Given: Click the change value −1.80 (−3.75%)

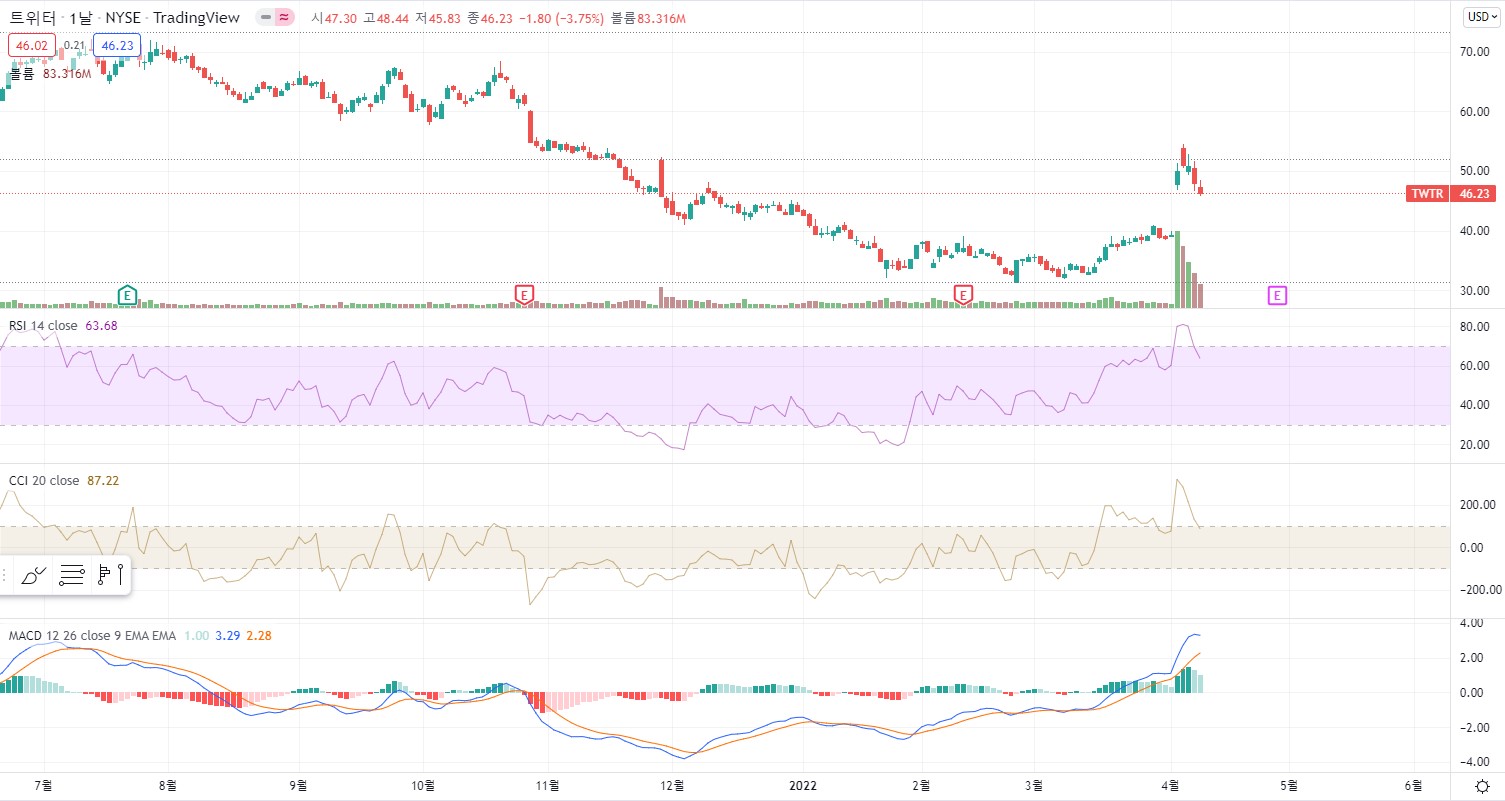Looking at the screenshot, I should point(561,18).
